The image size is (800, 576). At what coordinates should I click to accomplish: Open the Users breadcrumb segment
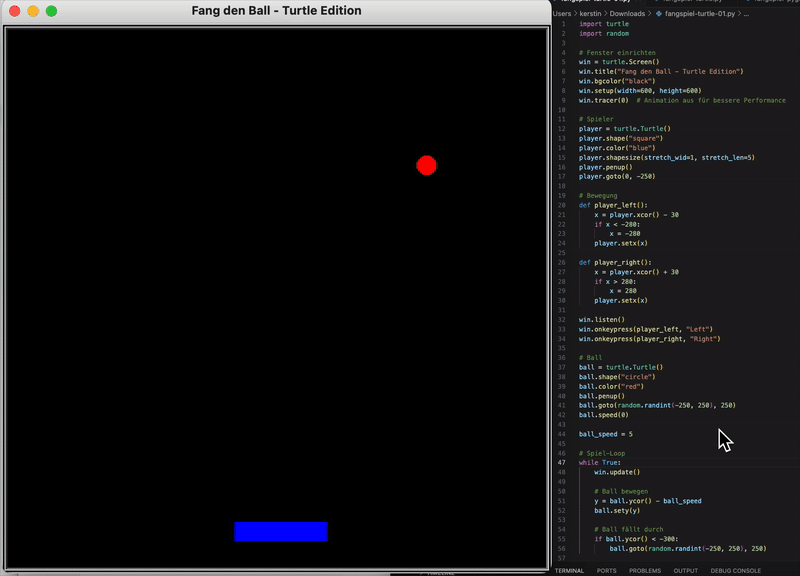pyautogui.click(x=562, y=14)
